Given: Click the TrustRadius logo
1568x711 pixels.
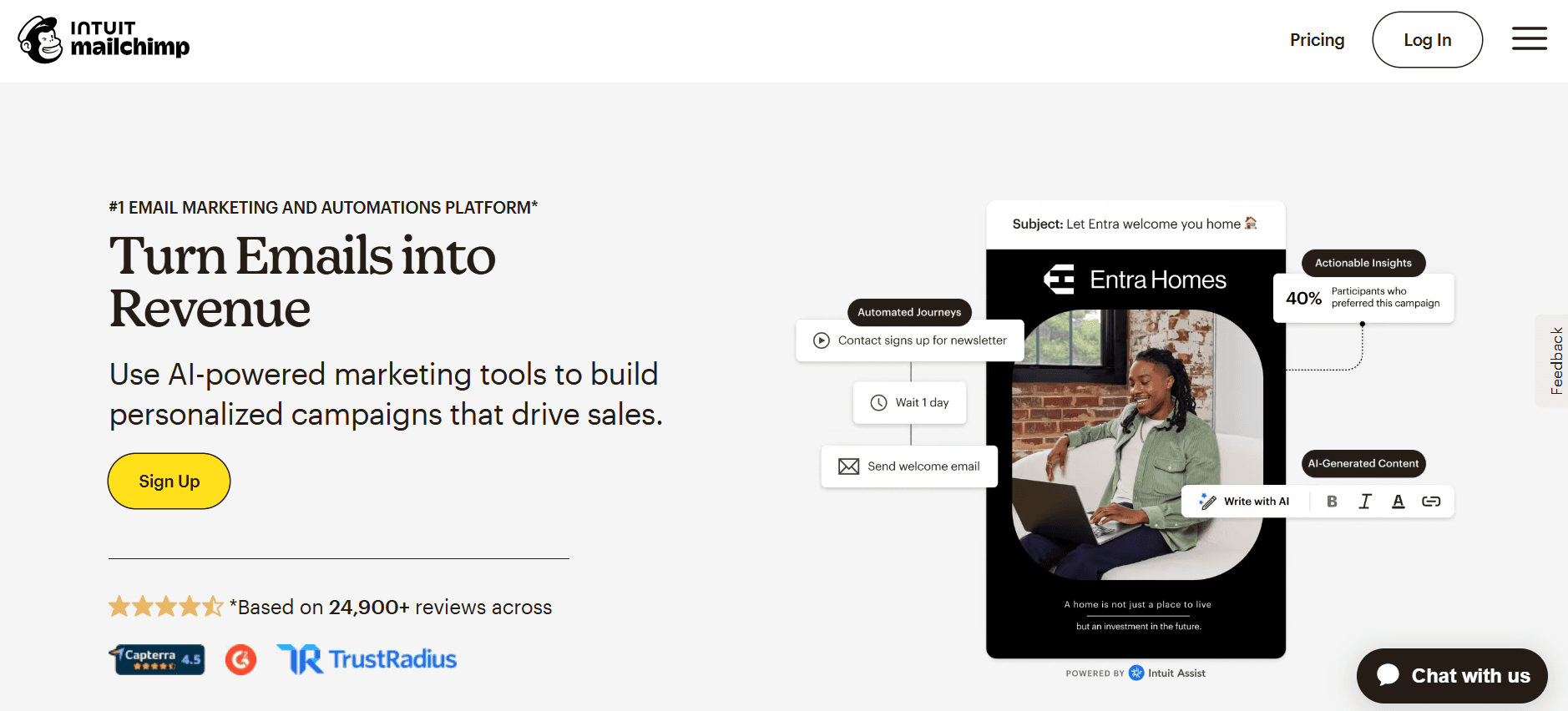Looking at the screenshot, I should tap(367, 659).
